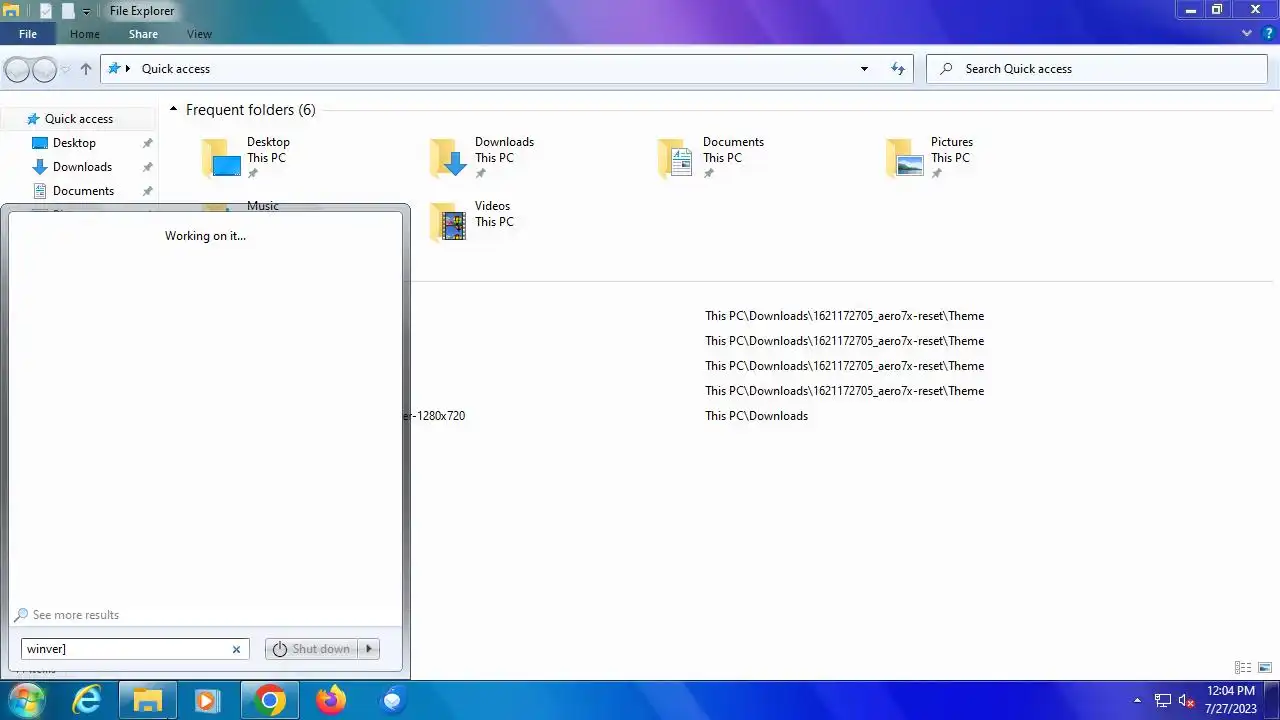
Task: Open the Downloads folder in Frequent folders
Action: [x=481, y=158]
